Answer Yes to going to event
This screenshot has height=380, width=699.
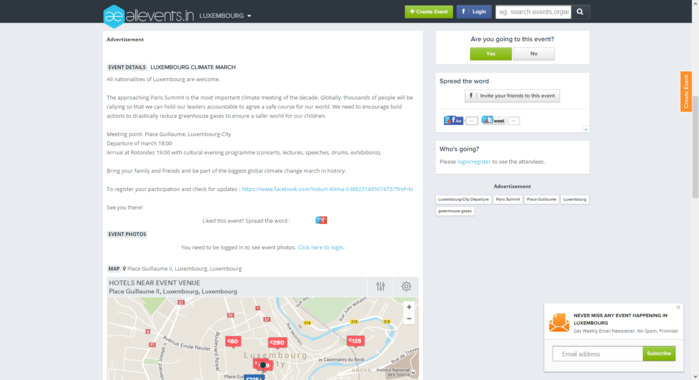(x=491, y=54)
